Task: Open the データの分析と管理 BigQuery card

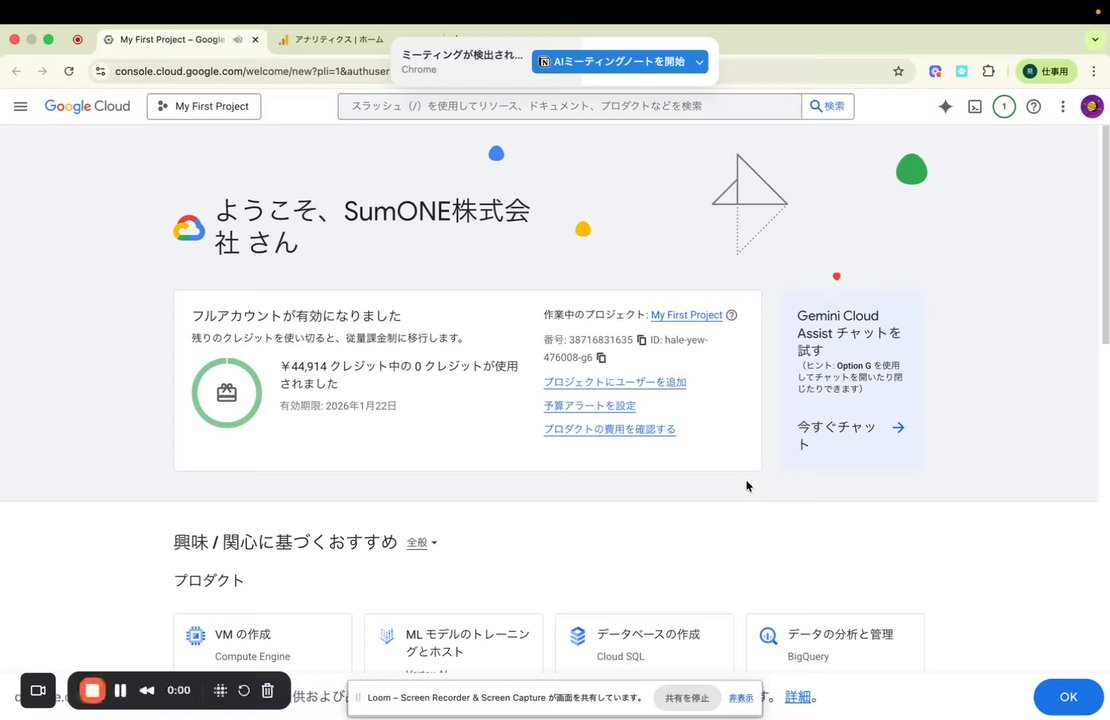Action: (x=835, y=643)
